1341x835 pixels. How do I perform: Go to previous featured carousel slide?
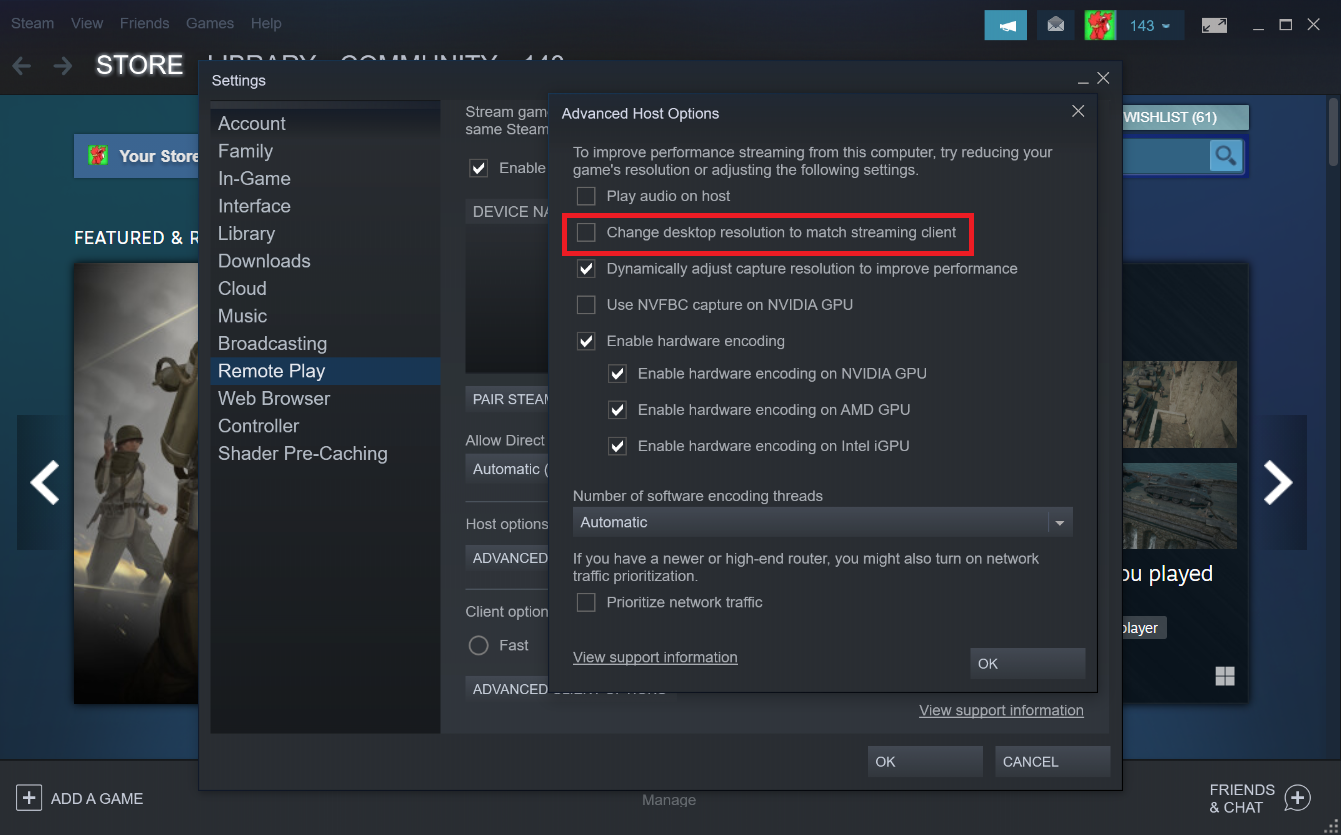click(44, 483)
